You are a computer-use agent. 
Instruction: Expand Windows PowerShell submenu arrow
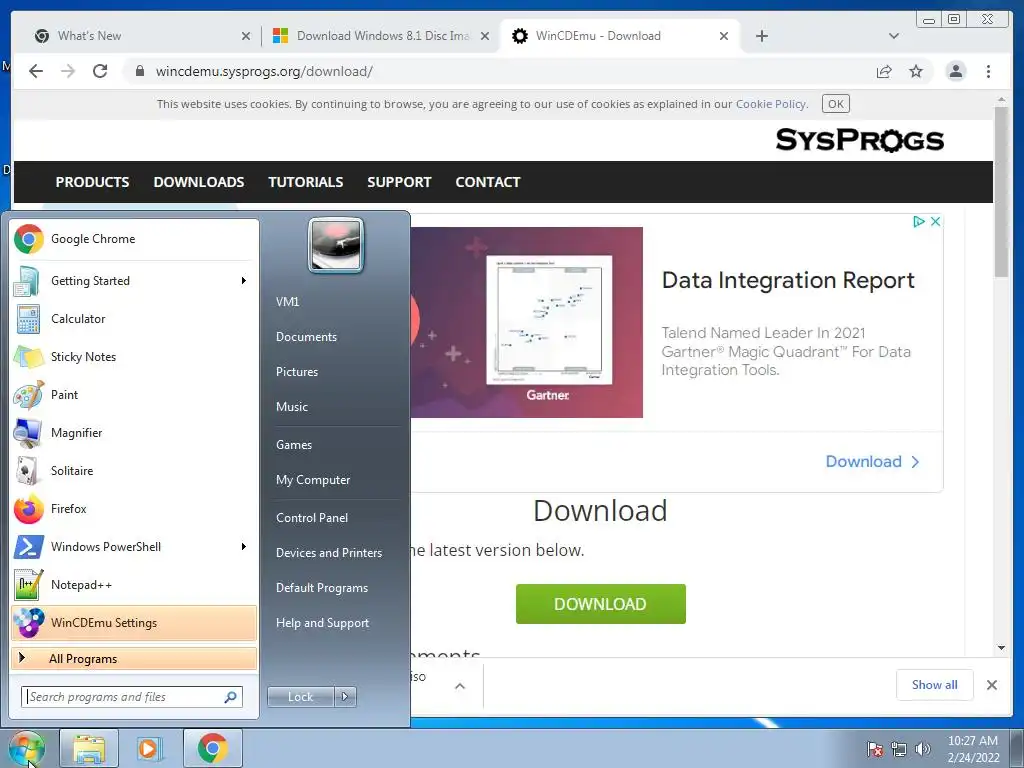pyautogui.click(x=244, y=547)
